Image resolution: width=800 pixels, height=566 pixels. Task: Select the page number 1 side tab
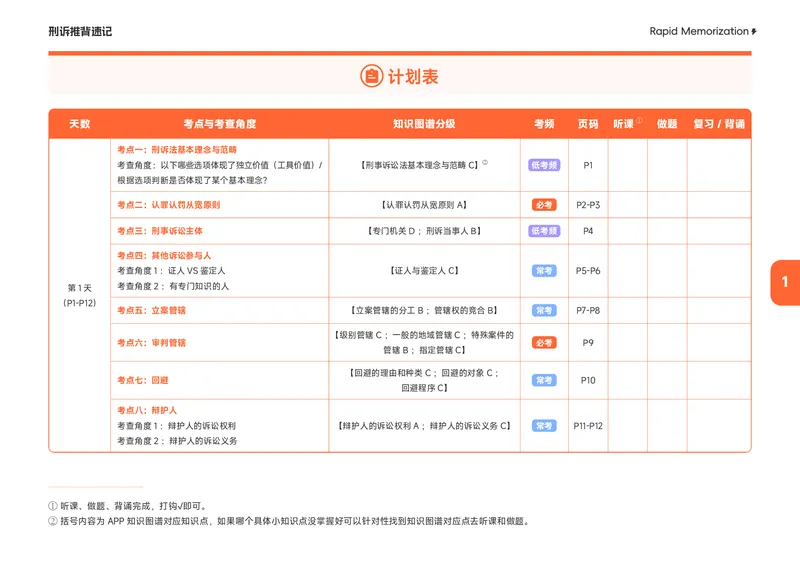point(785,282)
